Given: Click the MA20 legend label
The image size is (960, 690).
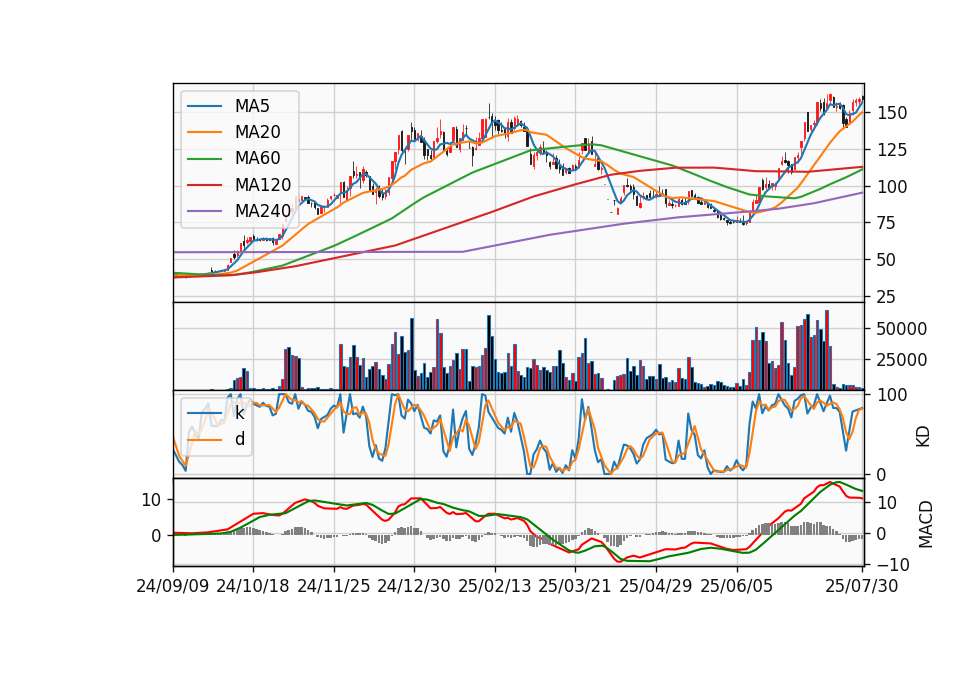Looking at the screenshot, I should [x=257, y=132].
